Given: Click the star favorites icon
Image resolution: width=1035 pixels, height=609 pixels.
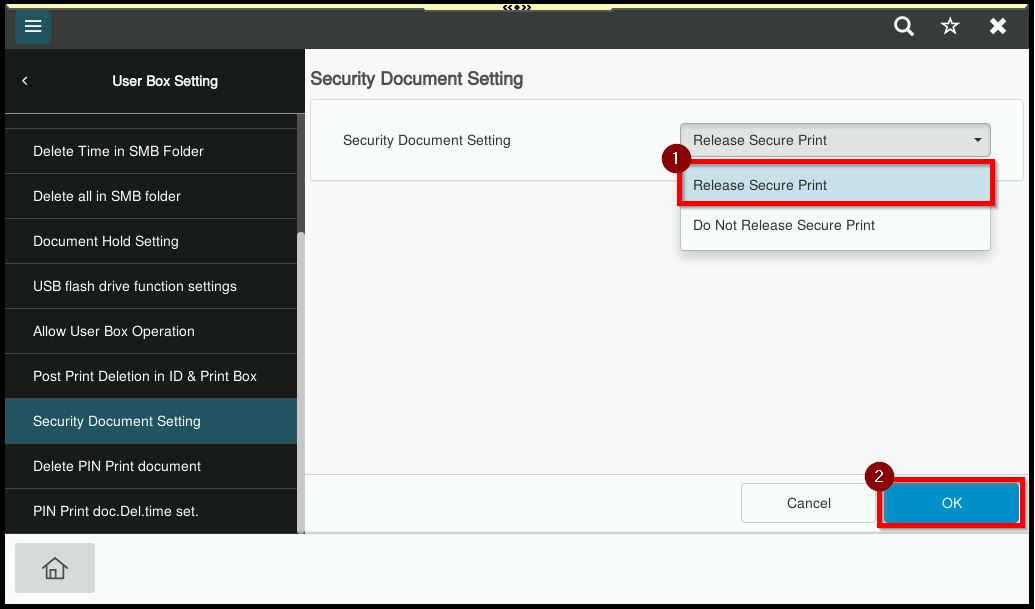Looking at the screenshot, I should coord(950,27).
